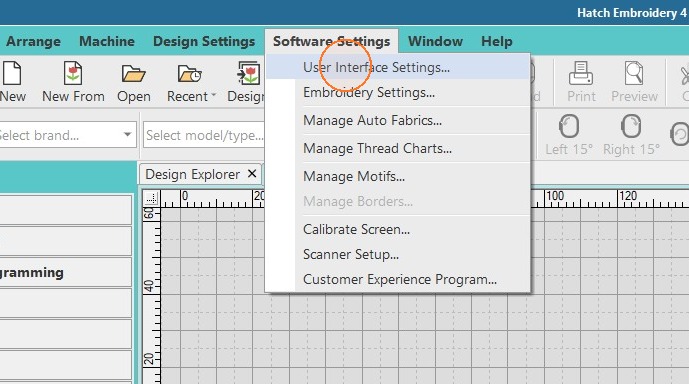The width and height of the screenshot is (689, 384).
Task: Open the Machine menu
Action: (x=107, y=41)
